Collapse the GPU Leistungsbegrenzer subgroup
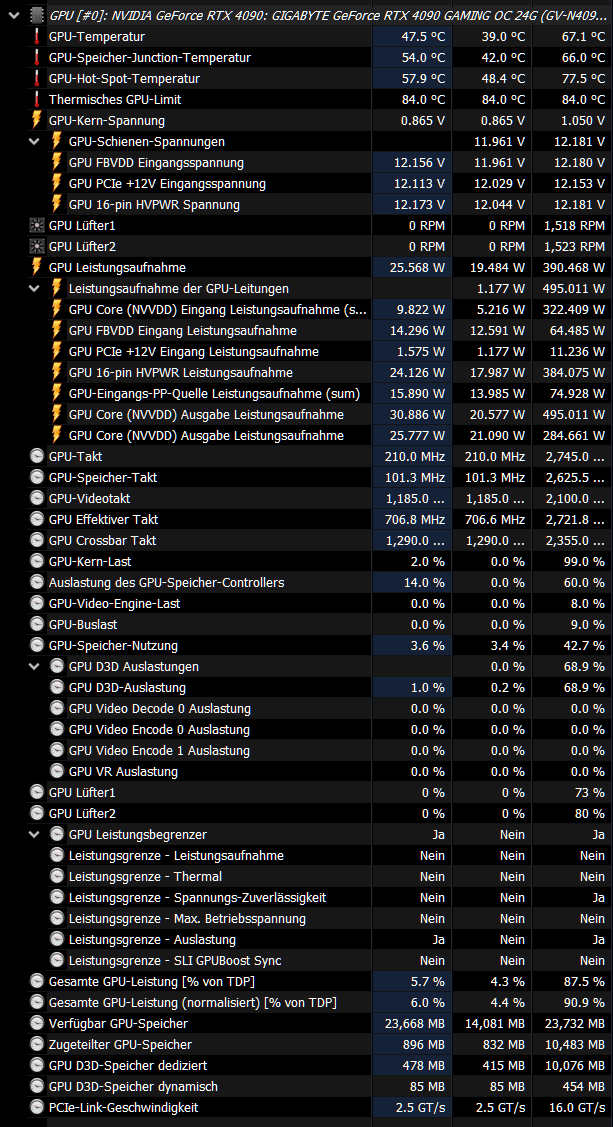Screen dimensions: 613x1127 pyautogui.click(x=34, y=834)
